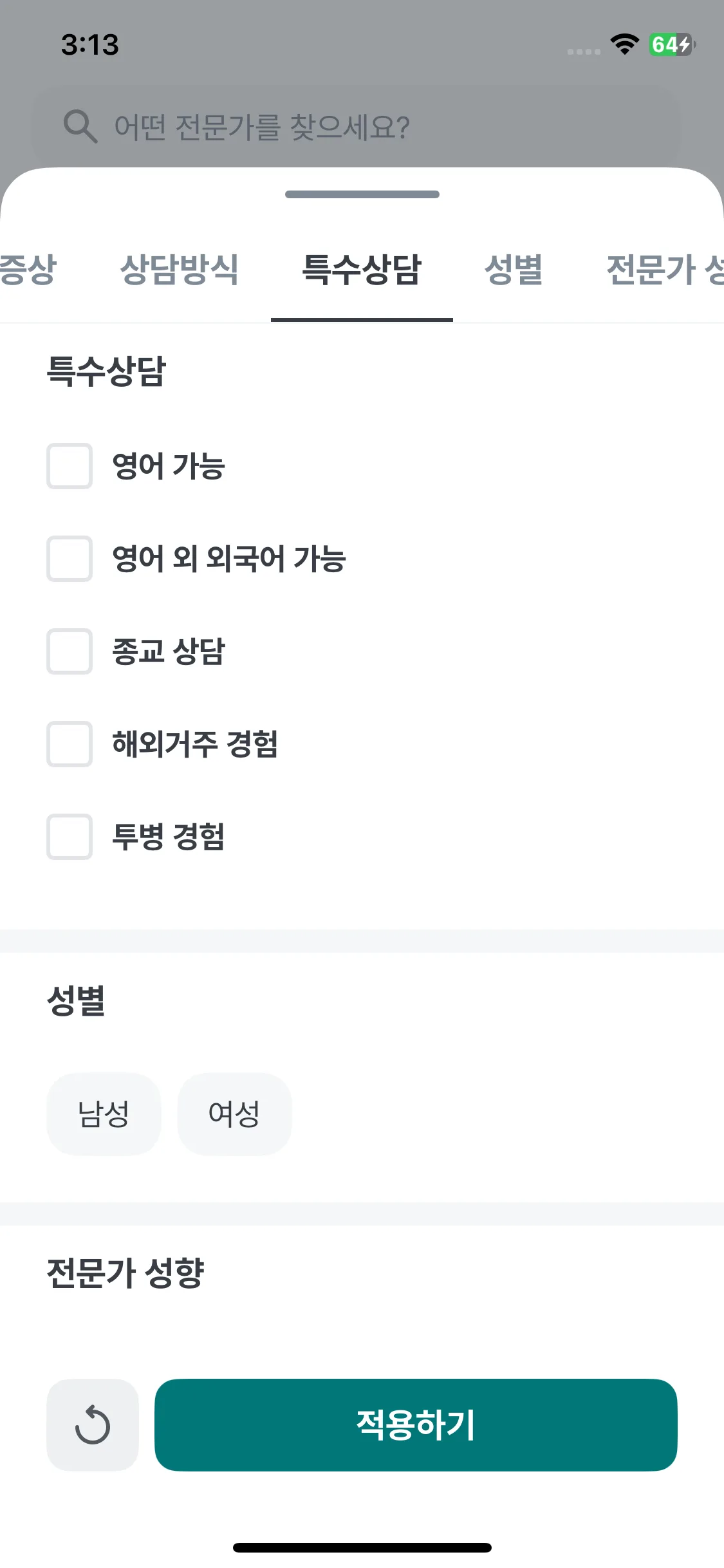
Task: Tap the status bar clock
Action: tap(90, 45)
